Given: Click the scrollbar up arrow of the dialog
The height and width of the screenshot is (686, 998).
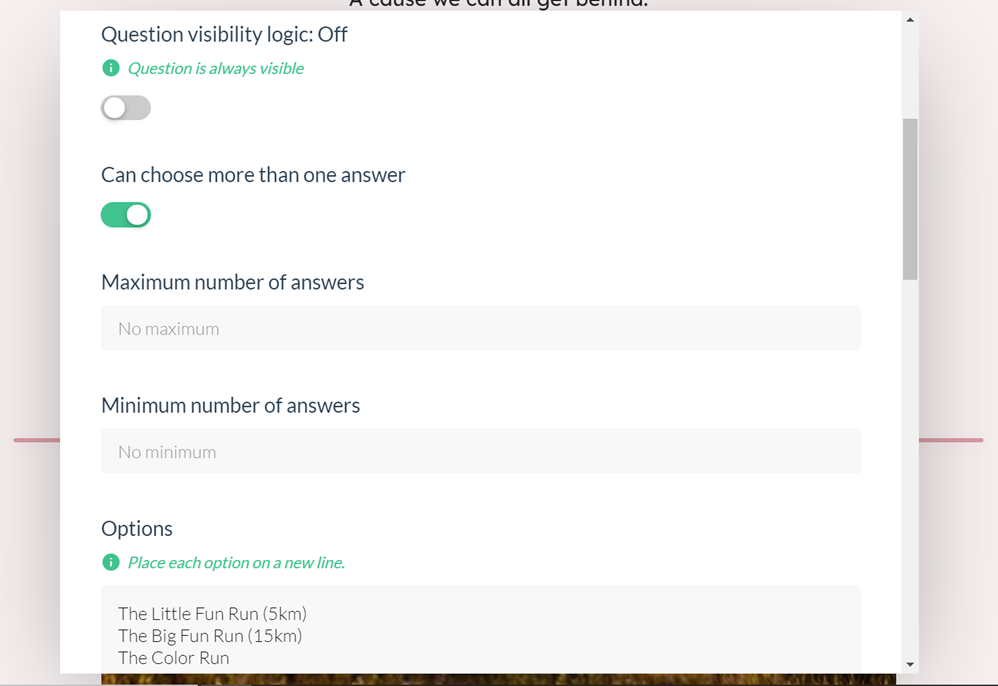Looking at the screenshot, I should tap(910, 20).
